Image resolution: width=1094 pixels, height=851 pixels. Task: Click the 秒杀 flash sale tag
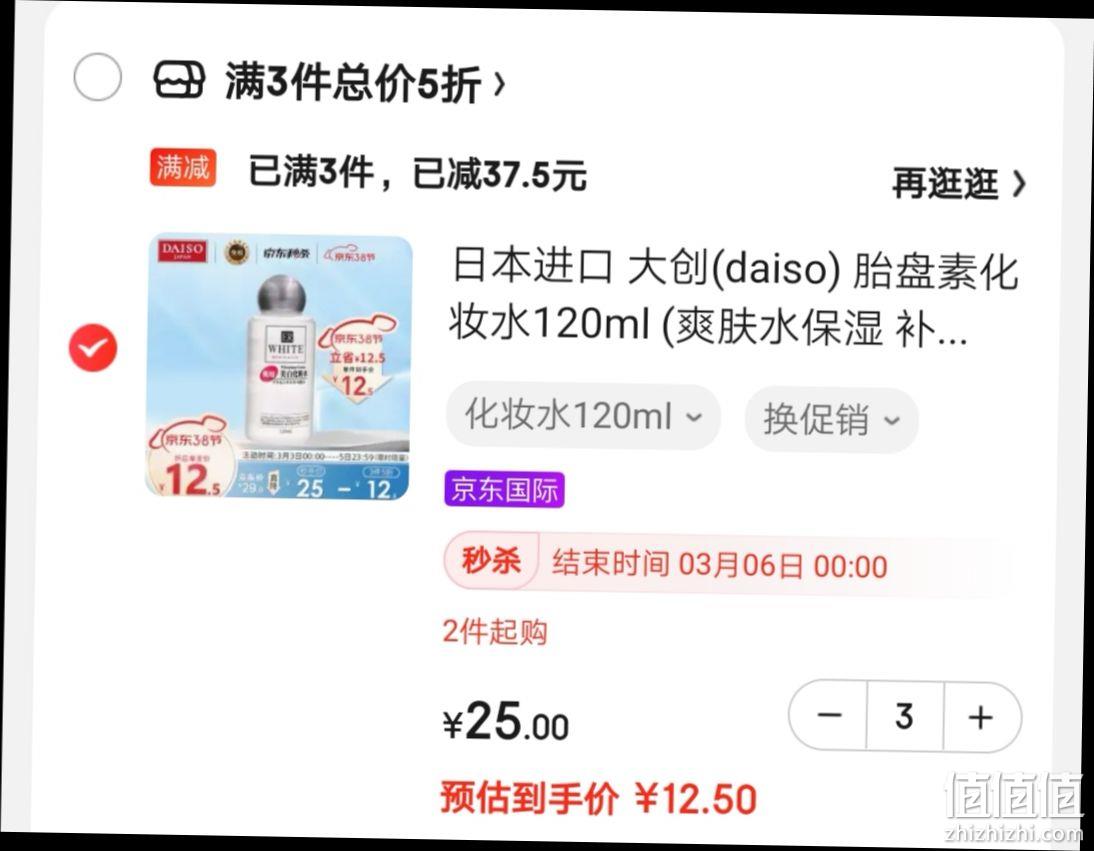click(491, 560)
